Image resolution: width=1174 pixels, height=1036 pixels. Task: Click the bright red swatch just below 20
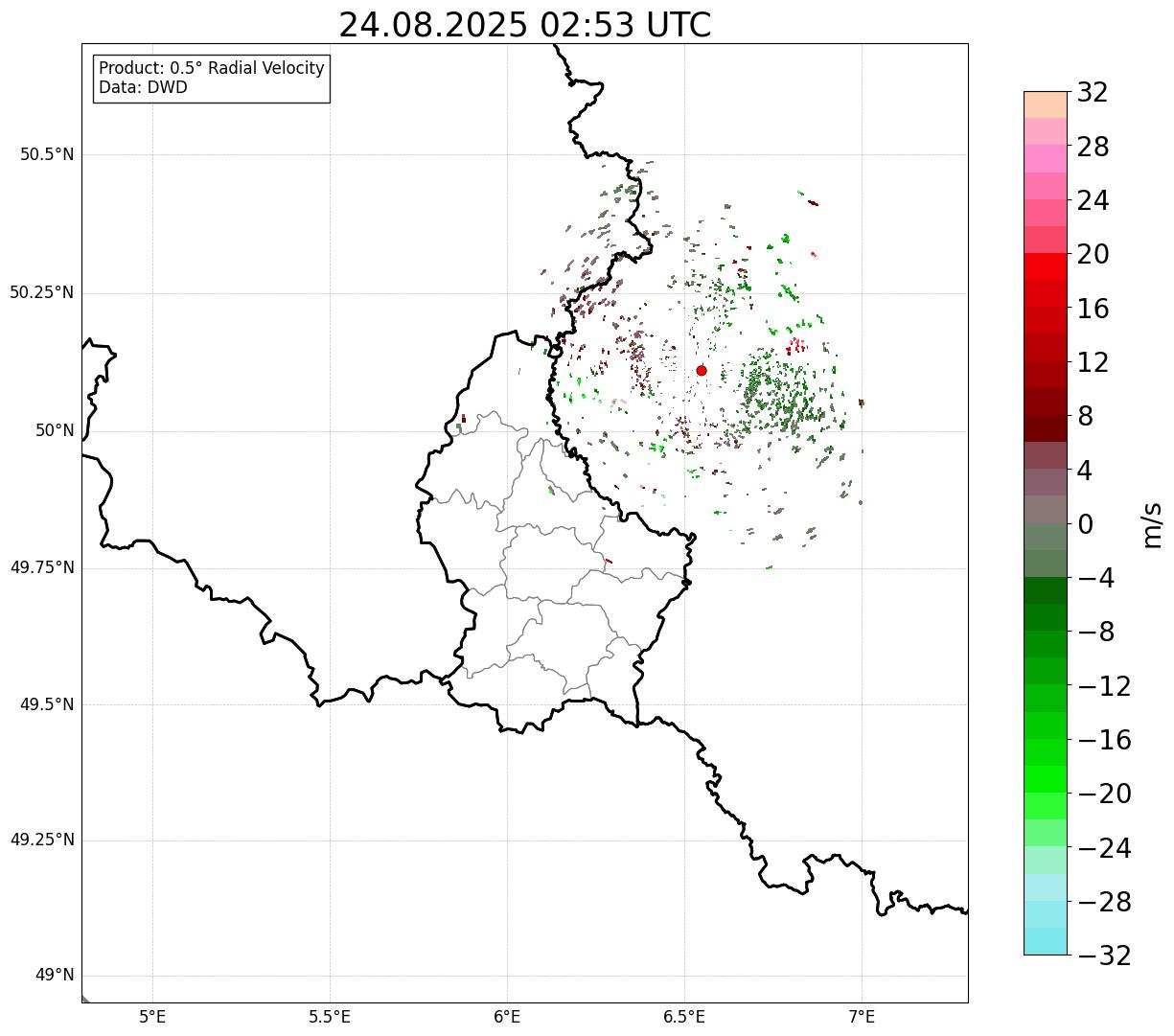point(1046,266)
